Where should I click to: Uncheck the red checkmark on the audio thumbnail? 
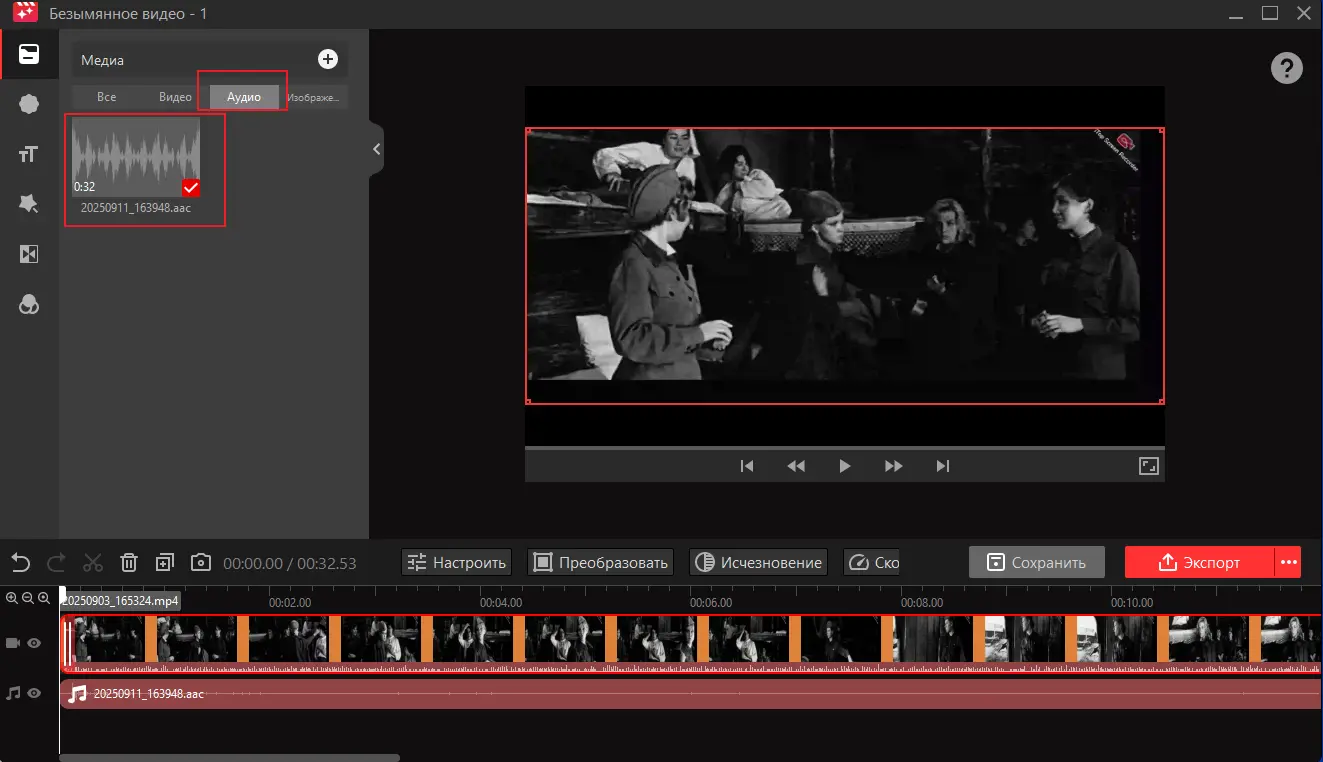191,187
